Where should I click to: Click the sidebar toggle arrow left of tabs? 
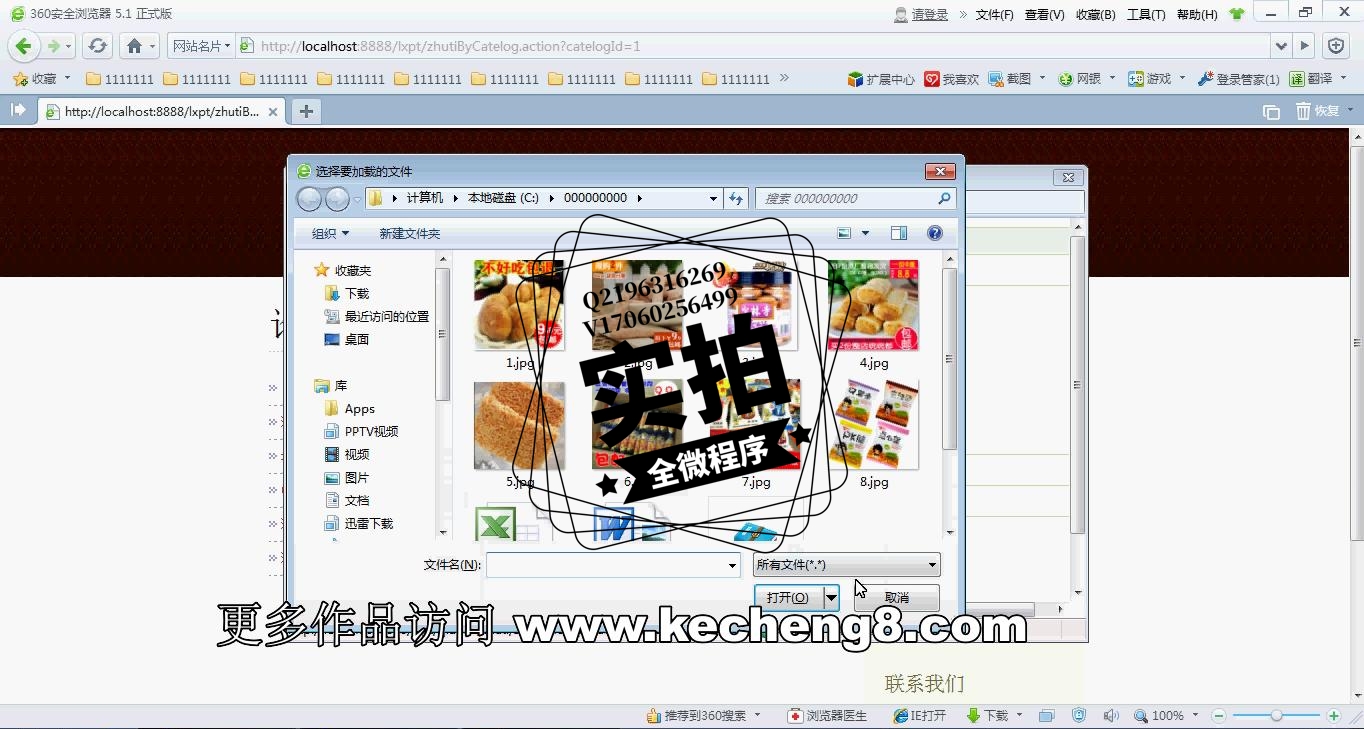coord(18,111)
